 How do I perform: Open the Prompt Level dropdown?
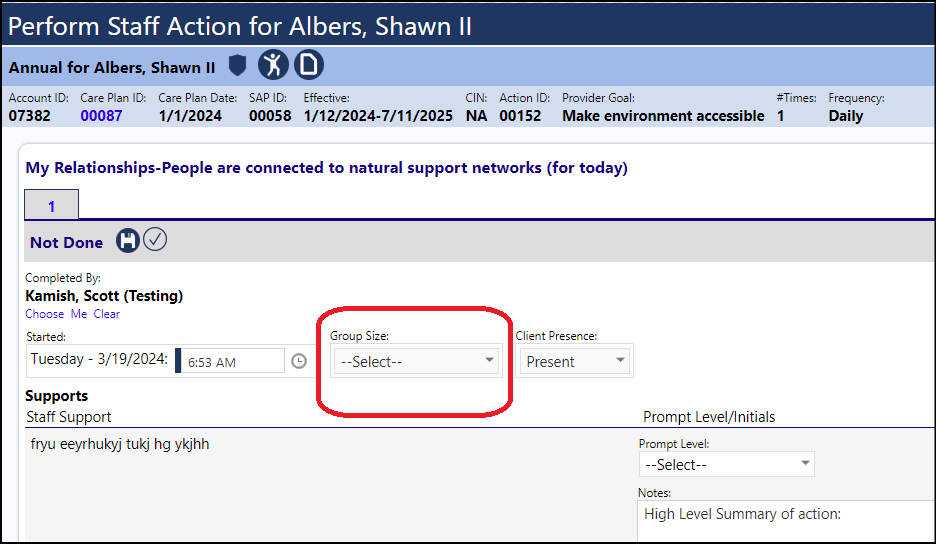click(726, 465)
